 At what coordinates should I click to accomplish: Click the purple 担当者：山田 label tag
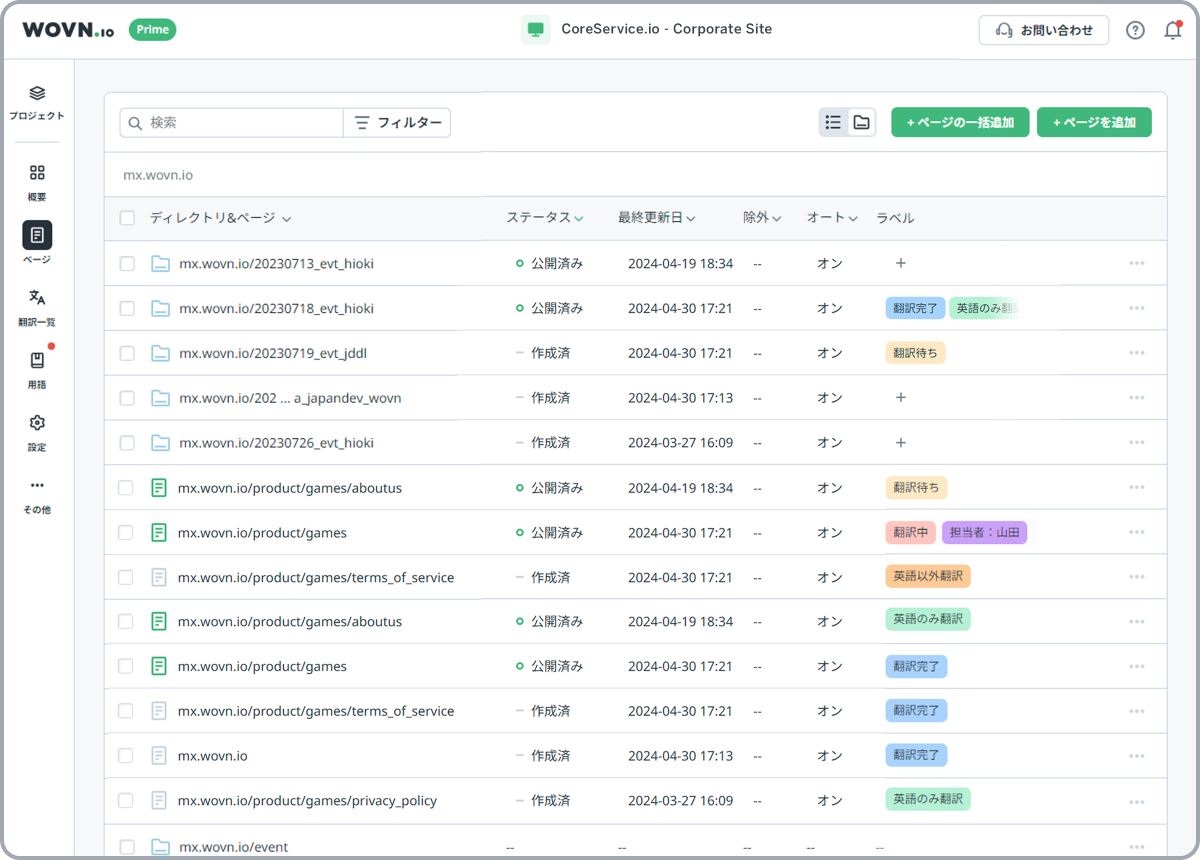[984, 533]
